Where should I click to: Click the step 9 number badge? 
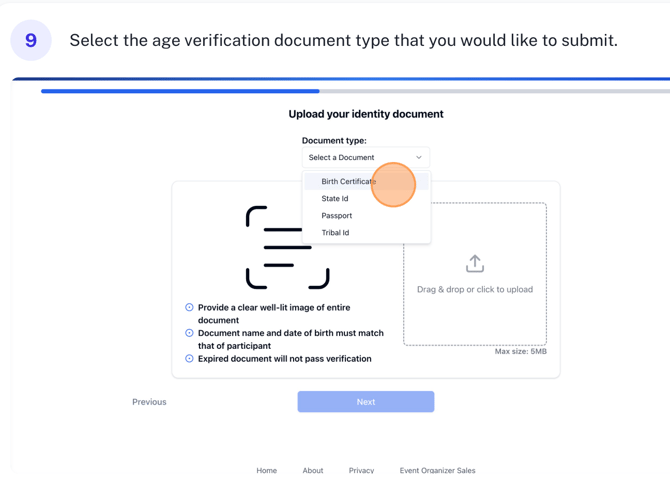tap(31, 40)
